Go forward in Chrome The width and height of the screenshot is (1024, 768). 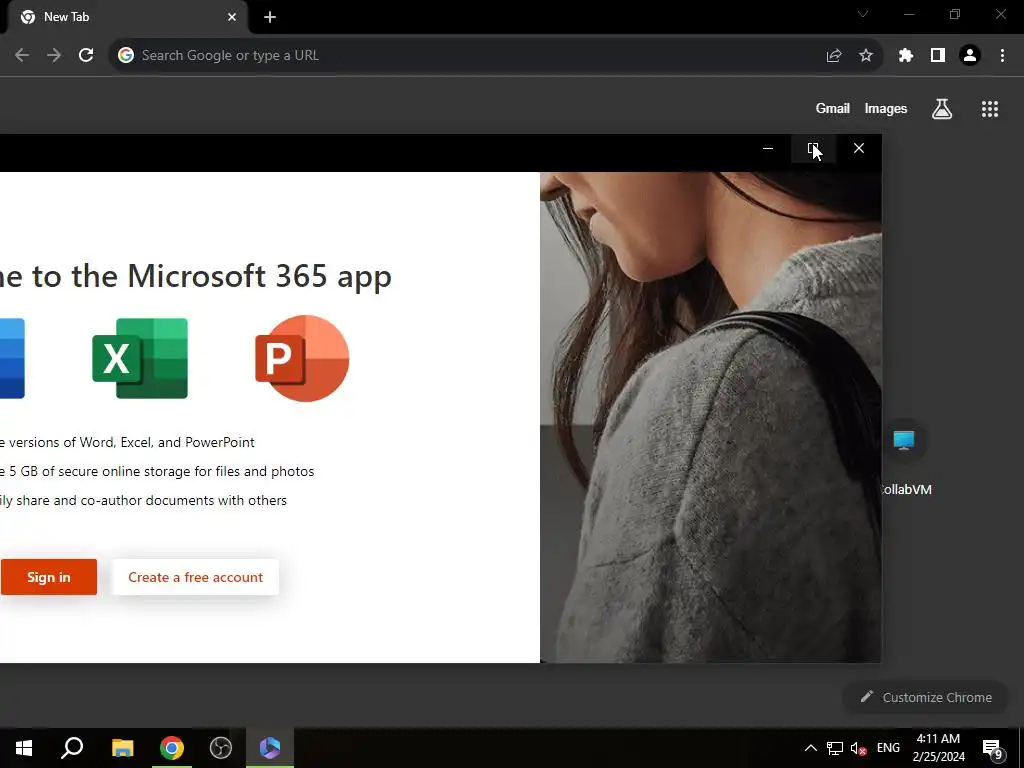54,56
